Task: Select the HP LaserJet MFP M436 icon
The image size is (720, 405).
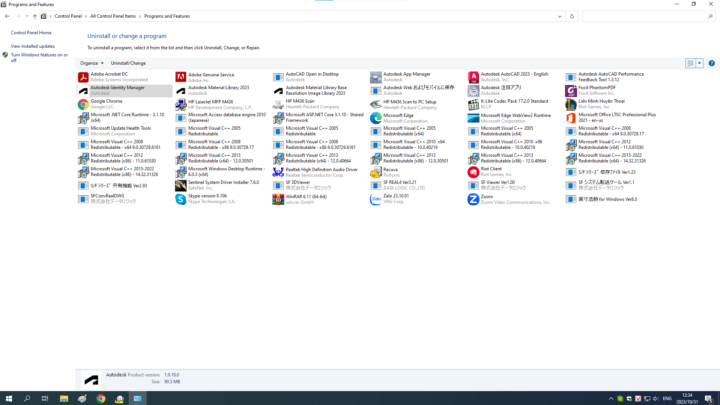Action: pos(180,104)
